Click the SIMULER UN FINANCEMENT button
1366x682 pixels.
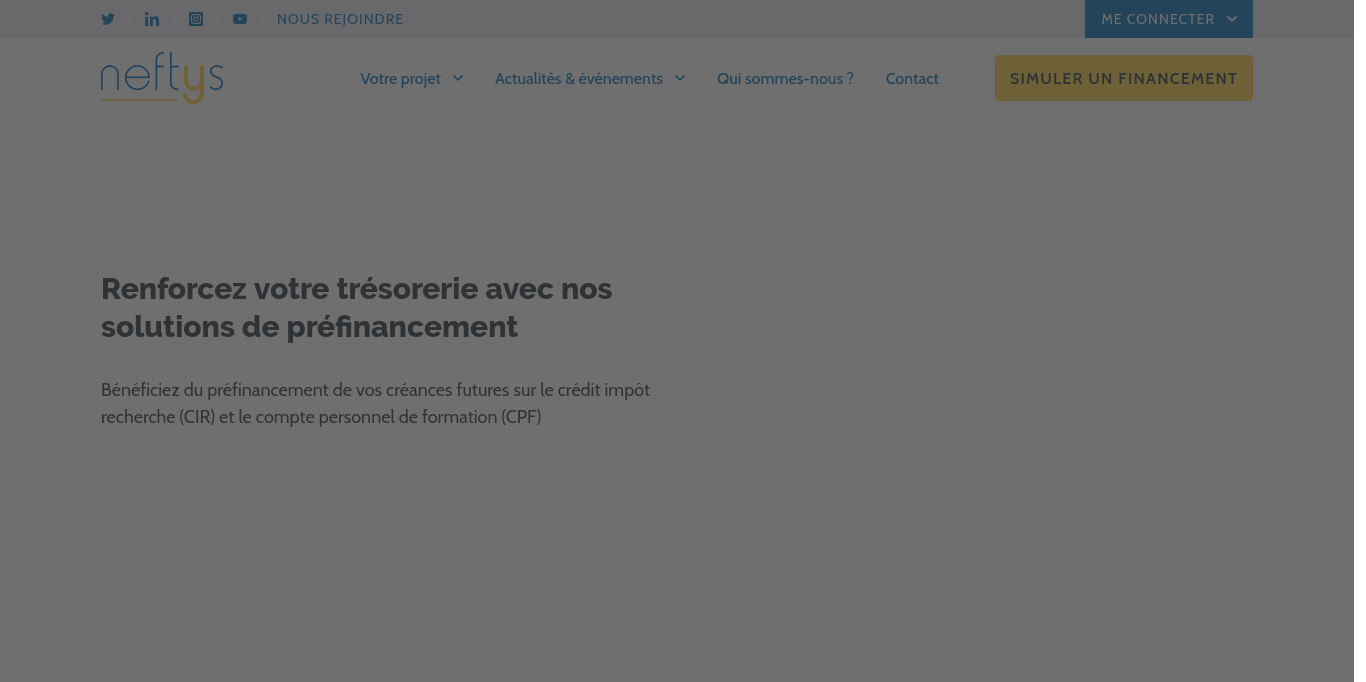[x=1123, y=78]
